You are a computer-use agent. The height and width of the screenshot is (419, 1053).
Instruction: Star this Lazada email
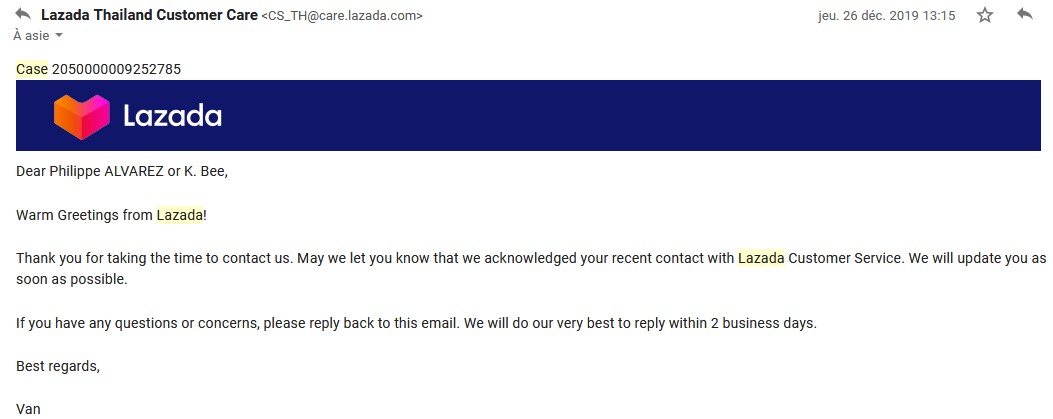[985, 15]
